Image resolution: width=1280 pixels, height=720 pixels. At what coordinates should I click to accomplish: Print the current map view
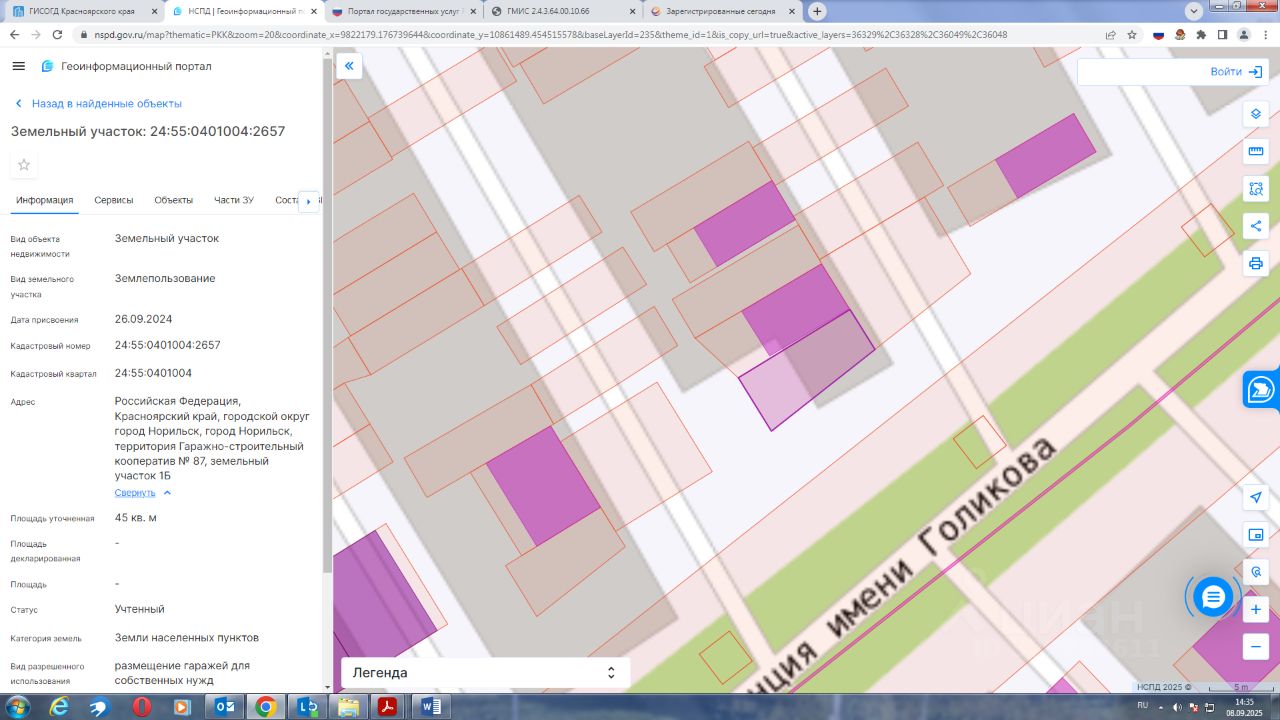[x=1256, y=264]
